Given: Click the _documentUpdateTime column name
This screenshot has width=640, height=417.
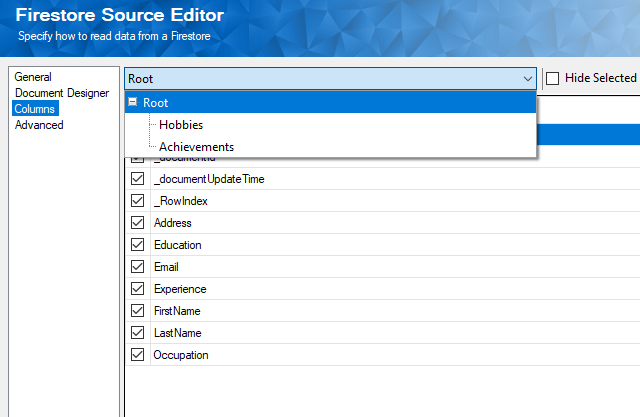Looking at the screenshot, I should [x=209, y=179].
